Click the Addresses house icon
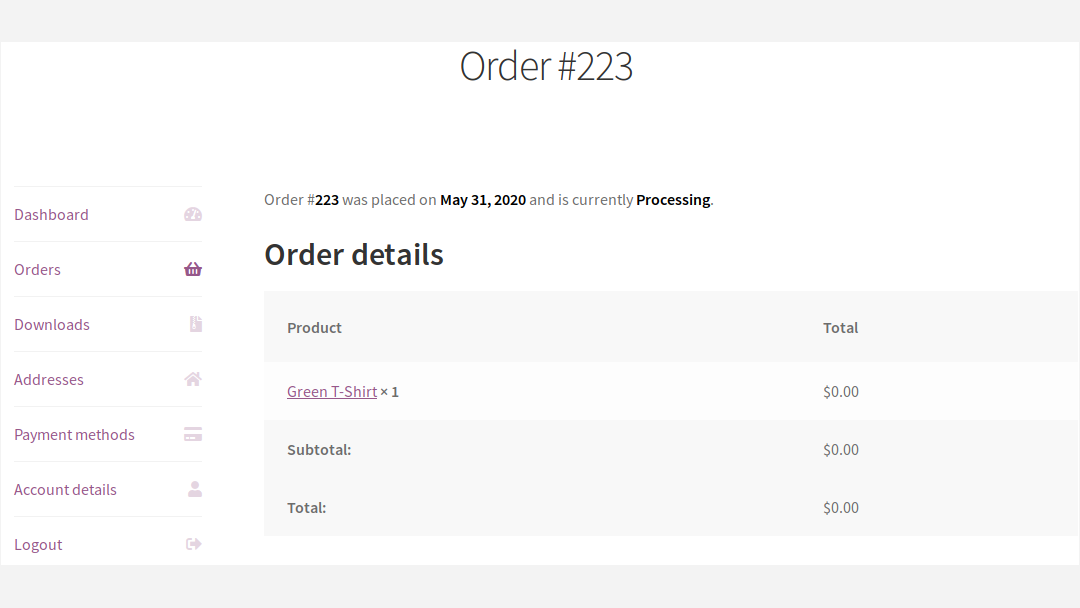 point(193,379)
